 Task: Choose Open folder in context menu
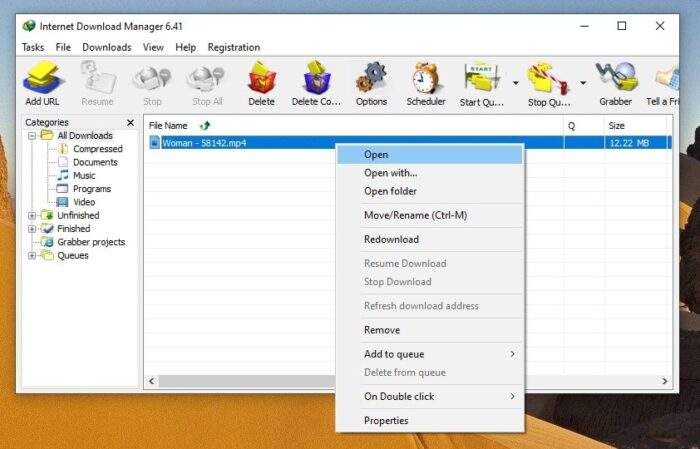[x=429, y=191]
